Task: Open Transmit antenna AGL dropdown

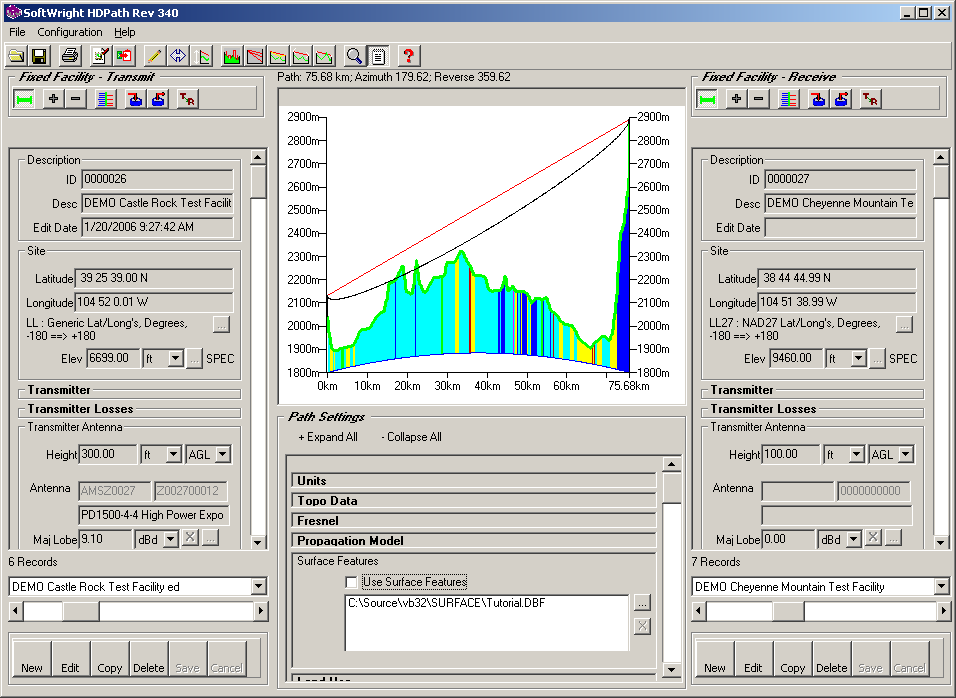Action: coord(223,454)
